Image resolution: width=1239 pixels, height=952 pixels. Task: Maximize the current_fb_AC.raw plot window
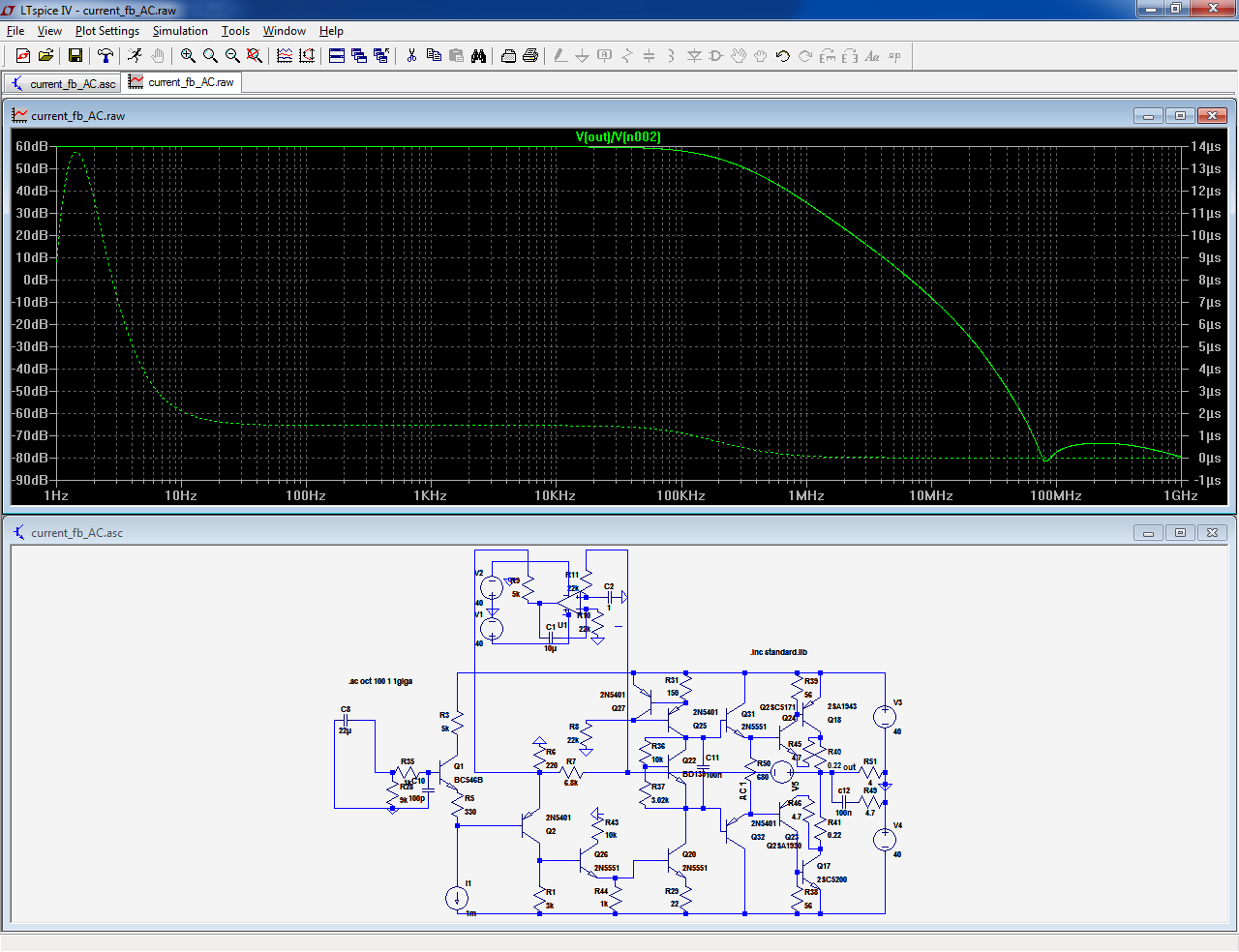click(1180, 115)
